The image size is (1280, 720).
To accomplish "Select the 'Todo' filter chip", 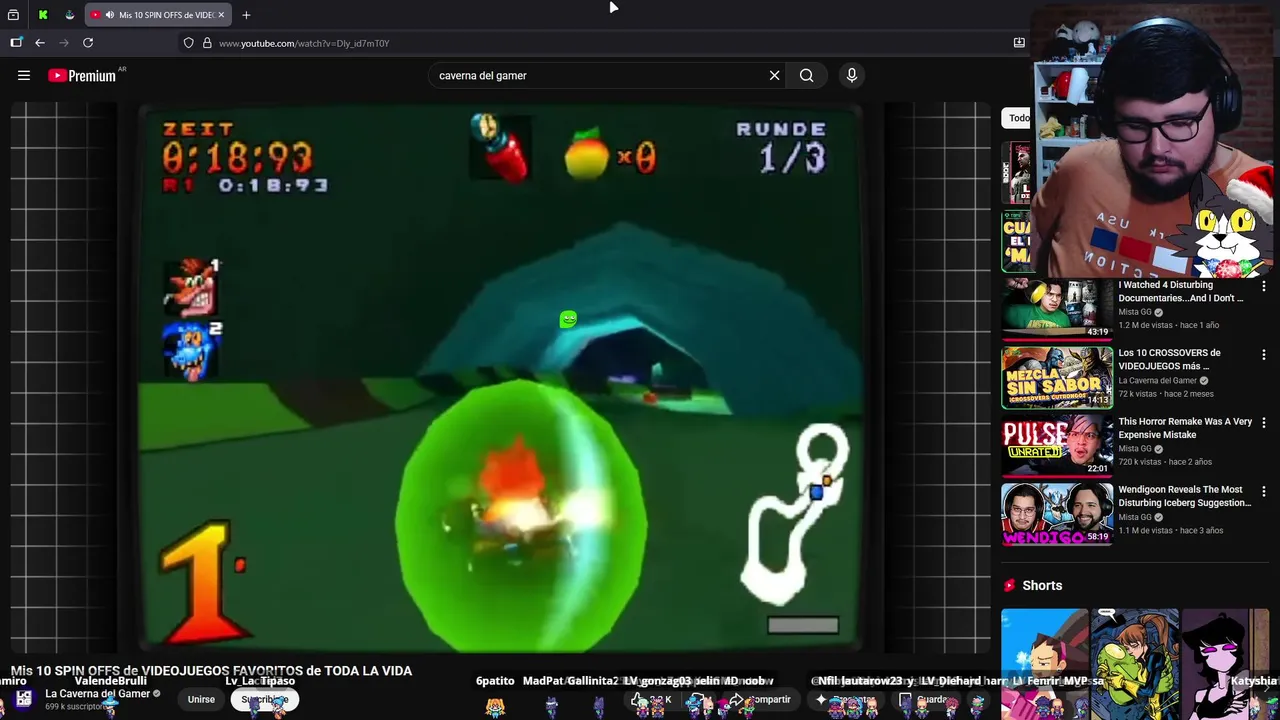I will (x=1018, y=118).
